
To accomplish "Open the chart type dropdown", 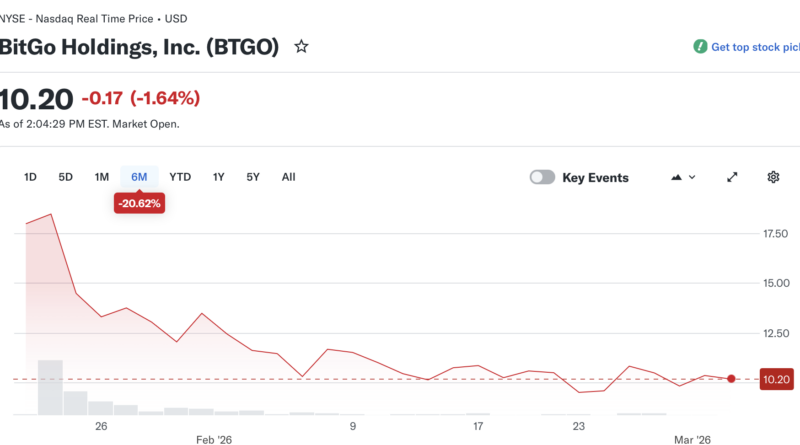I will tap(684, 177).
